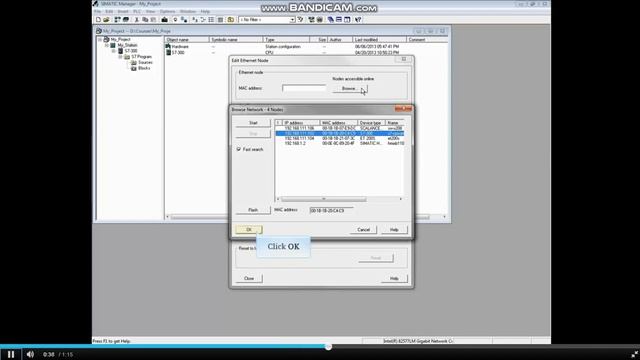Collapse the S7-300 tree expander
This screenshot has height=360, width=640.
[x=114, y=51]
